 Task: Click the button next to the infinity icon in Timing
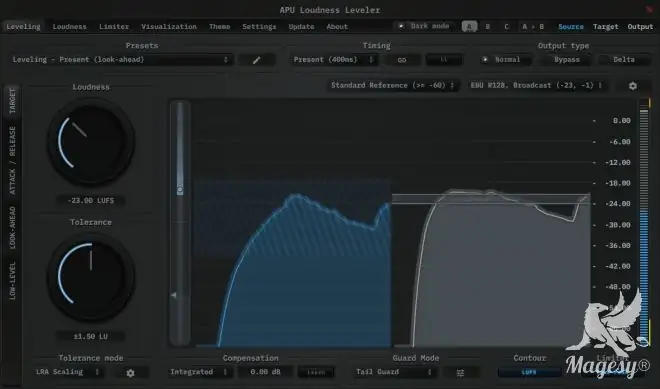(444, 60)
